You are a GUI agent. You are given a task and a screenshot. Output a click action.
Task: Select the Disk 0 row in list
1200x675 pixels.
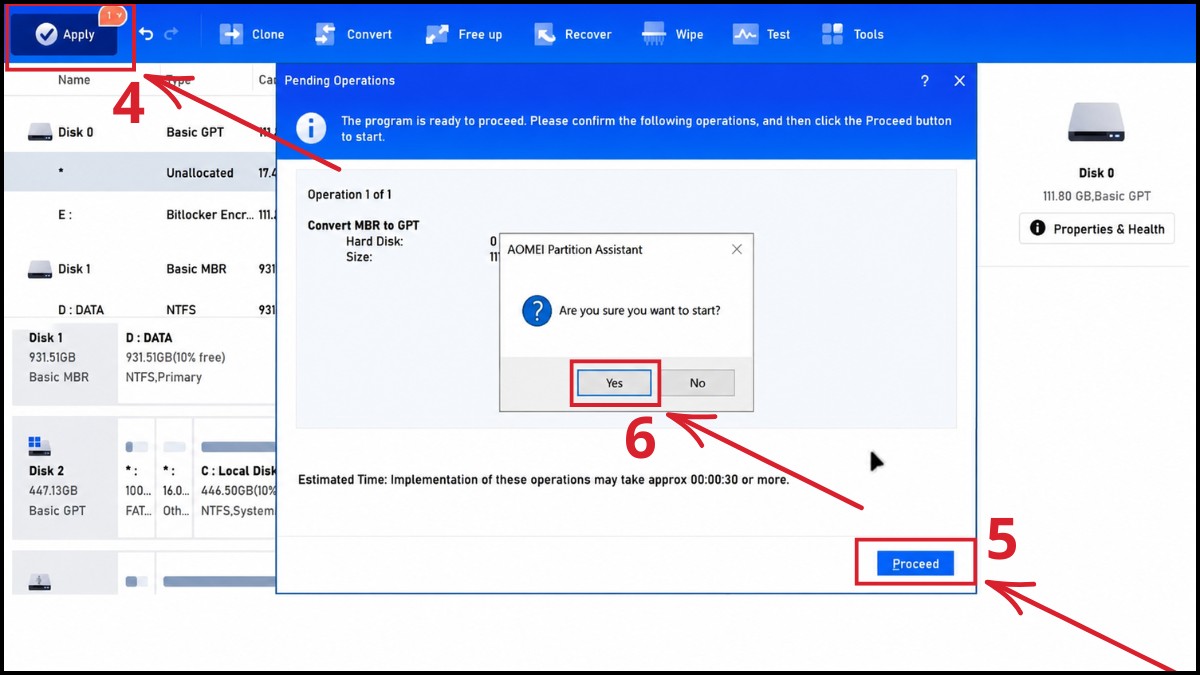[x=140, y=132]
